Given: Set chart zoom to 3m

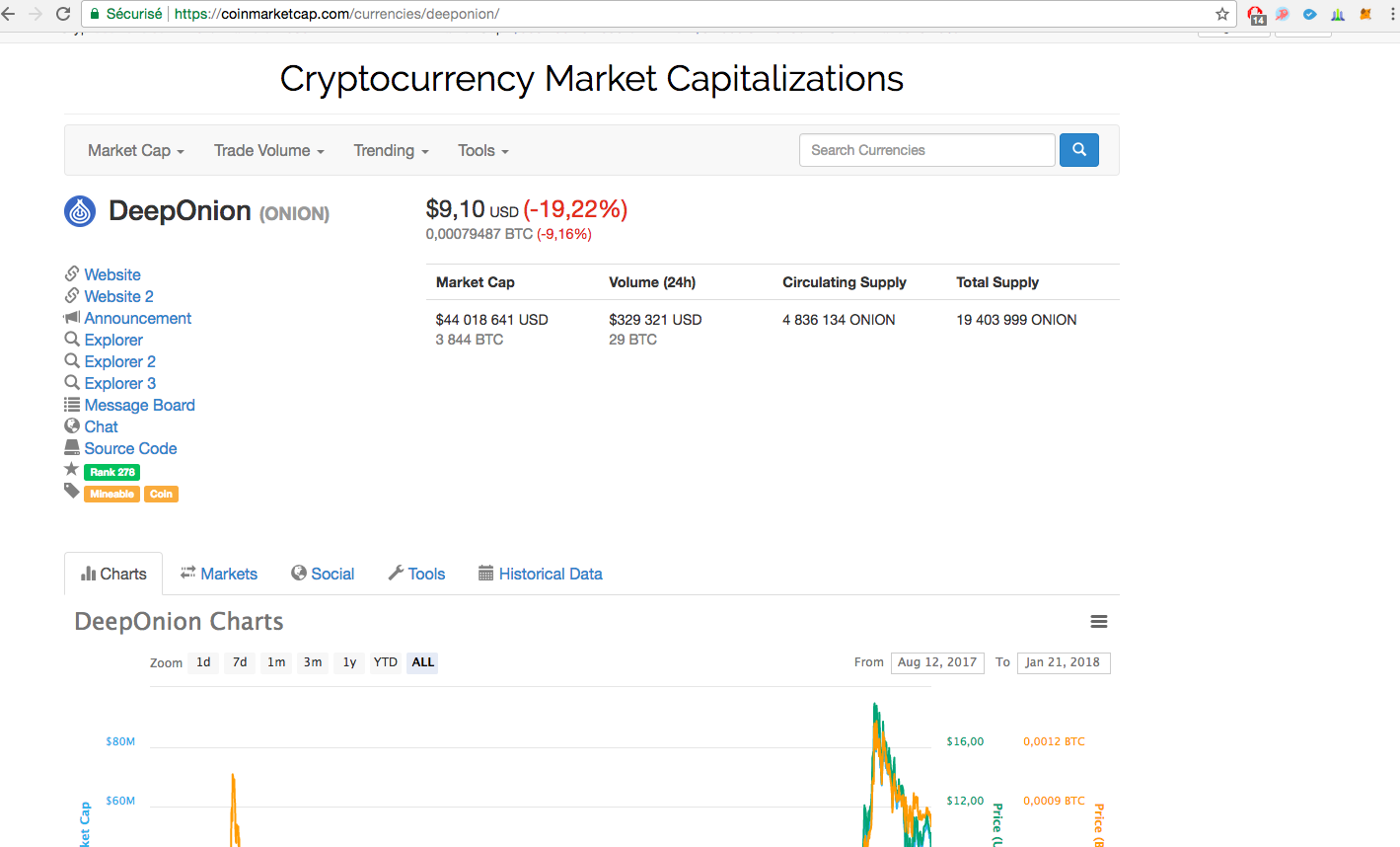Looking at the screenshot, I should (313, 662).
